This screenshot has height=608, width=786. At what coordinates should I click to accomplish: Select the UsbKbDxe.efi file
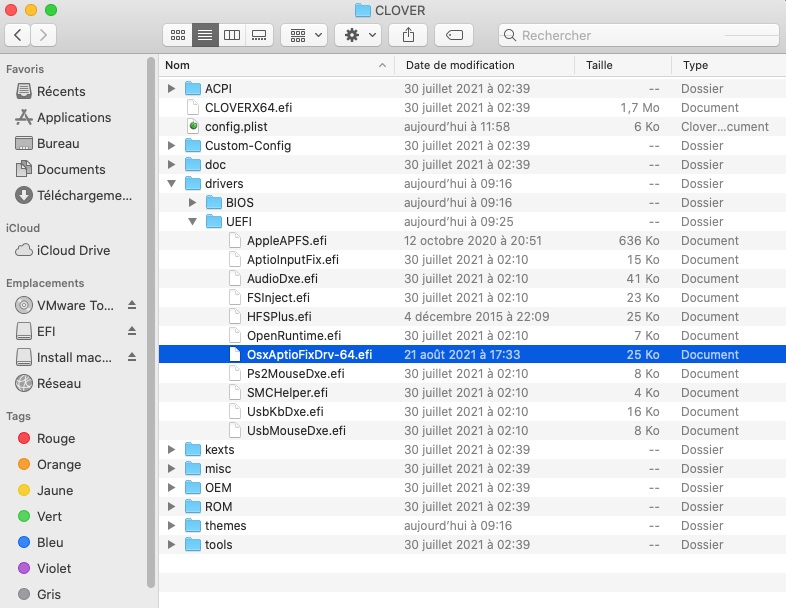point(472,412)
